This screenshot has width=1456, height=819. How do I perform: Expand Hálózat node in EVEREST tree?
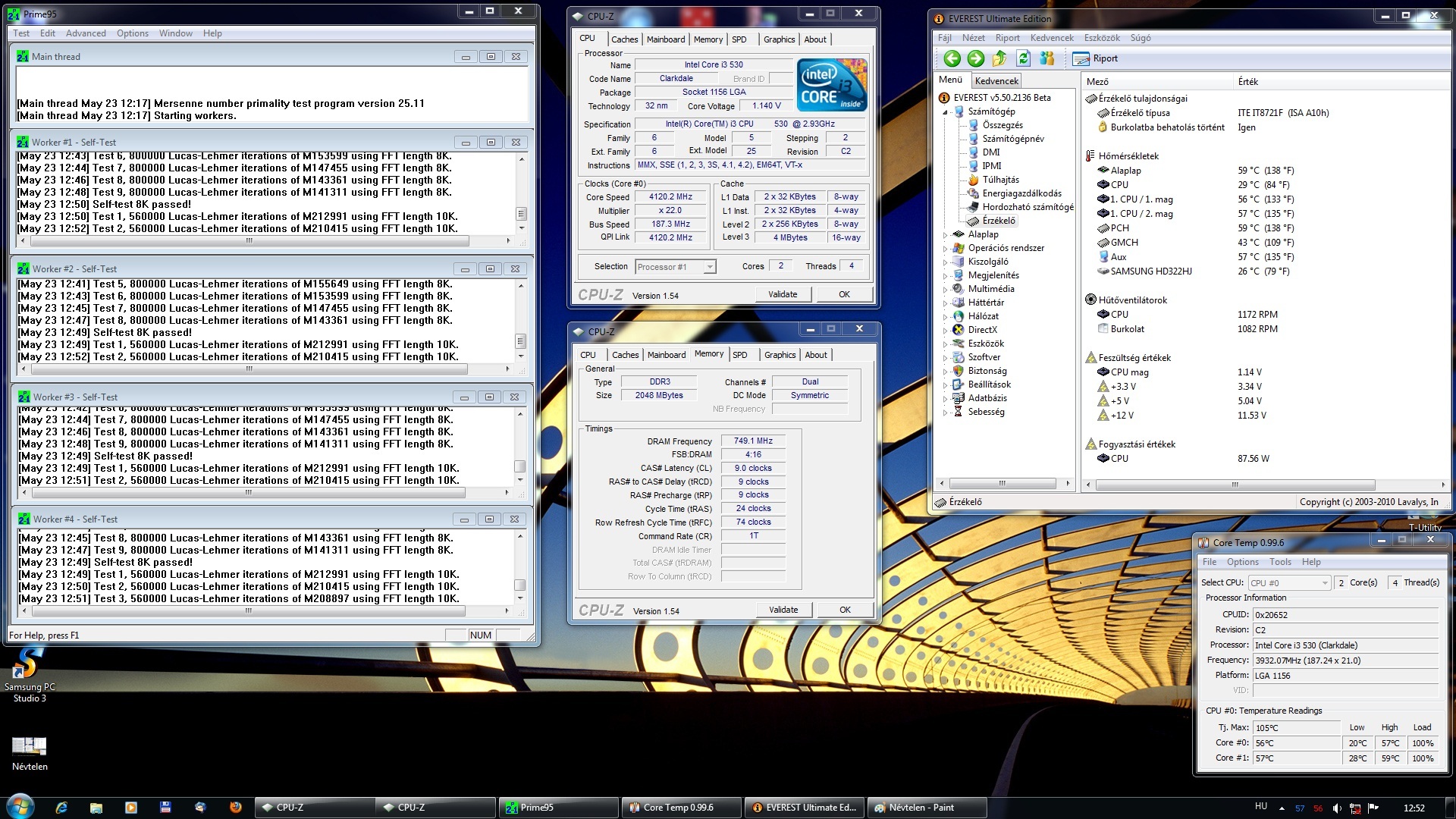[x=946, y=317]
